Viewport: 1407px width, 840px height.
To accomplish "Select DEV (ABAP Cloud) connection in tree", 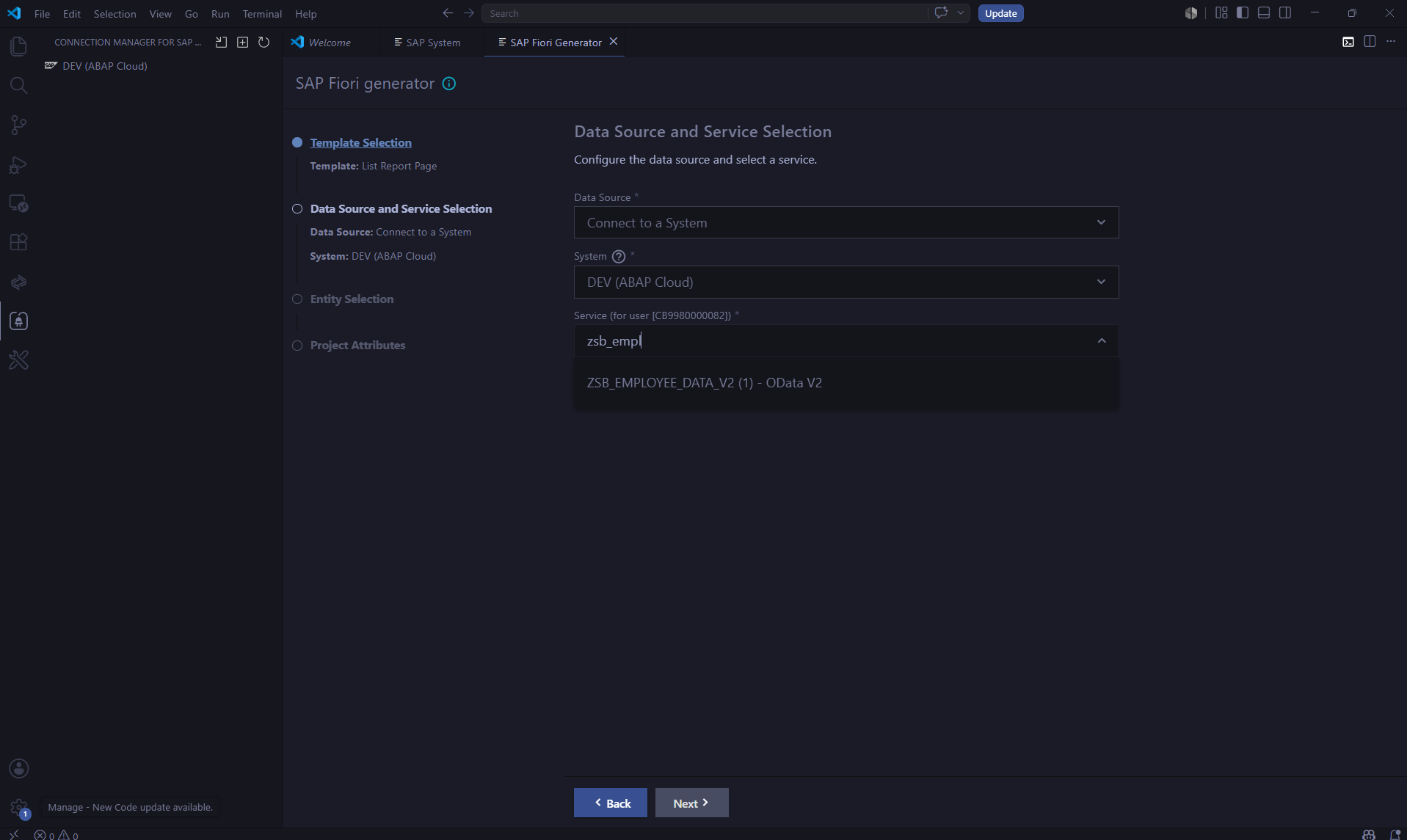I will pyautogui.click(x=105, y=66).
